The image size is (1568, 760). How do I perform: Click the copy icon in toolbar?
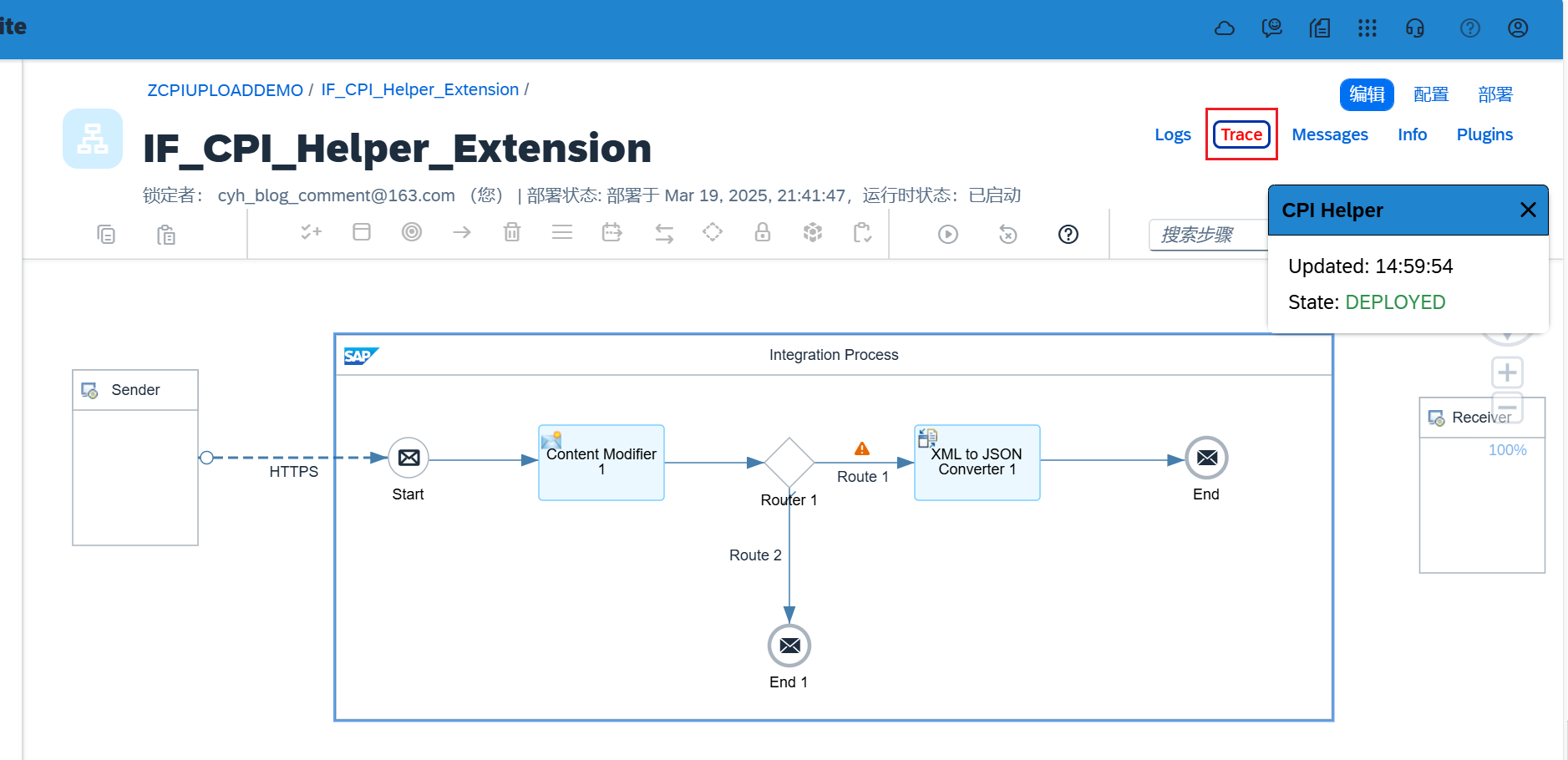tap(106, 235)
